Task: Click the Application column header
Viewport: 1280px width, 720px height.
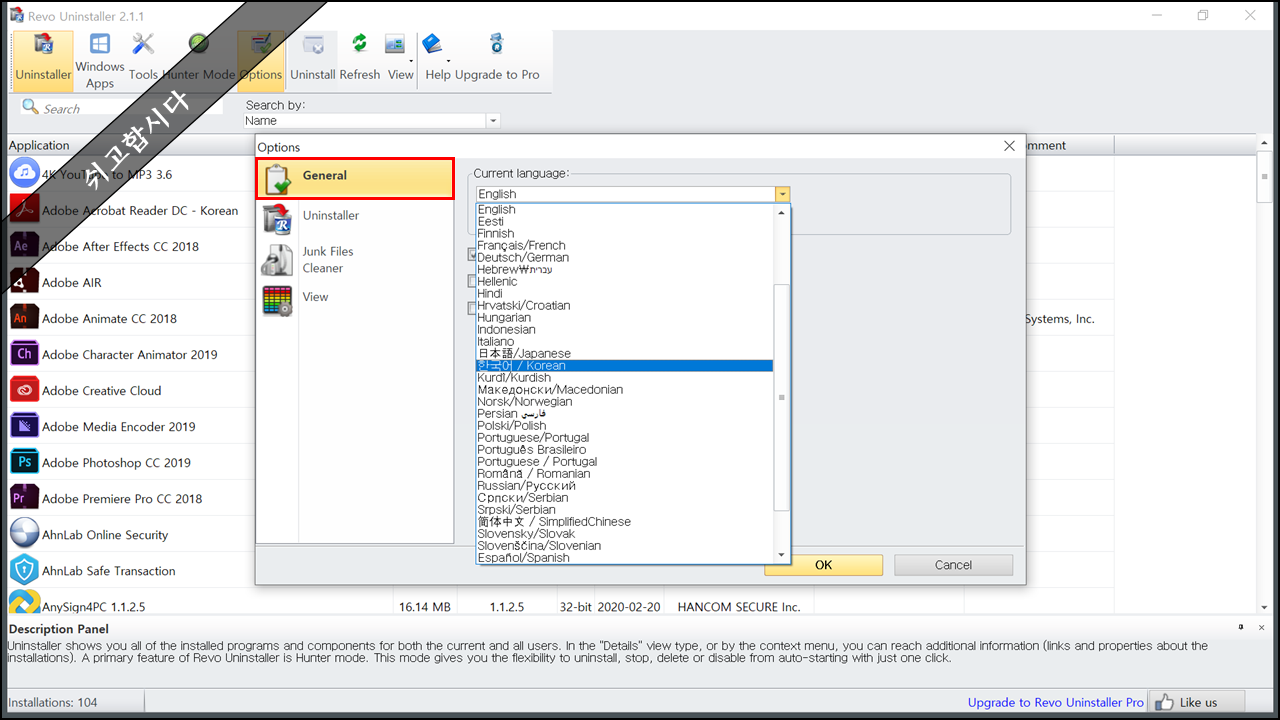Action: tap(130, 146)
